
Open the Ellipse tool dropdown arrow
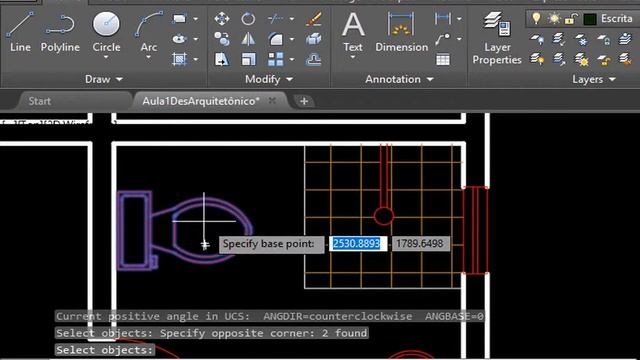[x=196, y=39]
